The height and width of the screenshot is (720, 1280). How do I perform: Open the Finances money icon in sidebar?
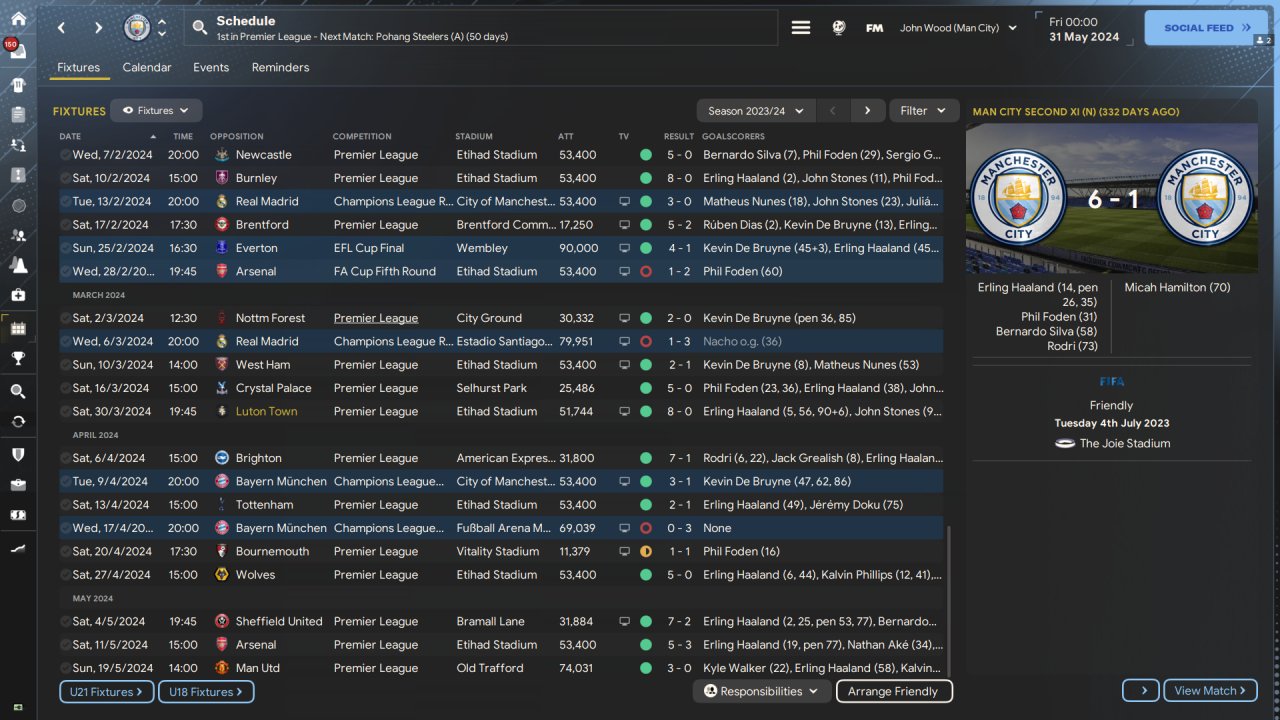click(18, 515)
